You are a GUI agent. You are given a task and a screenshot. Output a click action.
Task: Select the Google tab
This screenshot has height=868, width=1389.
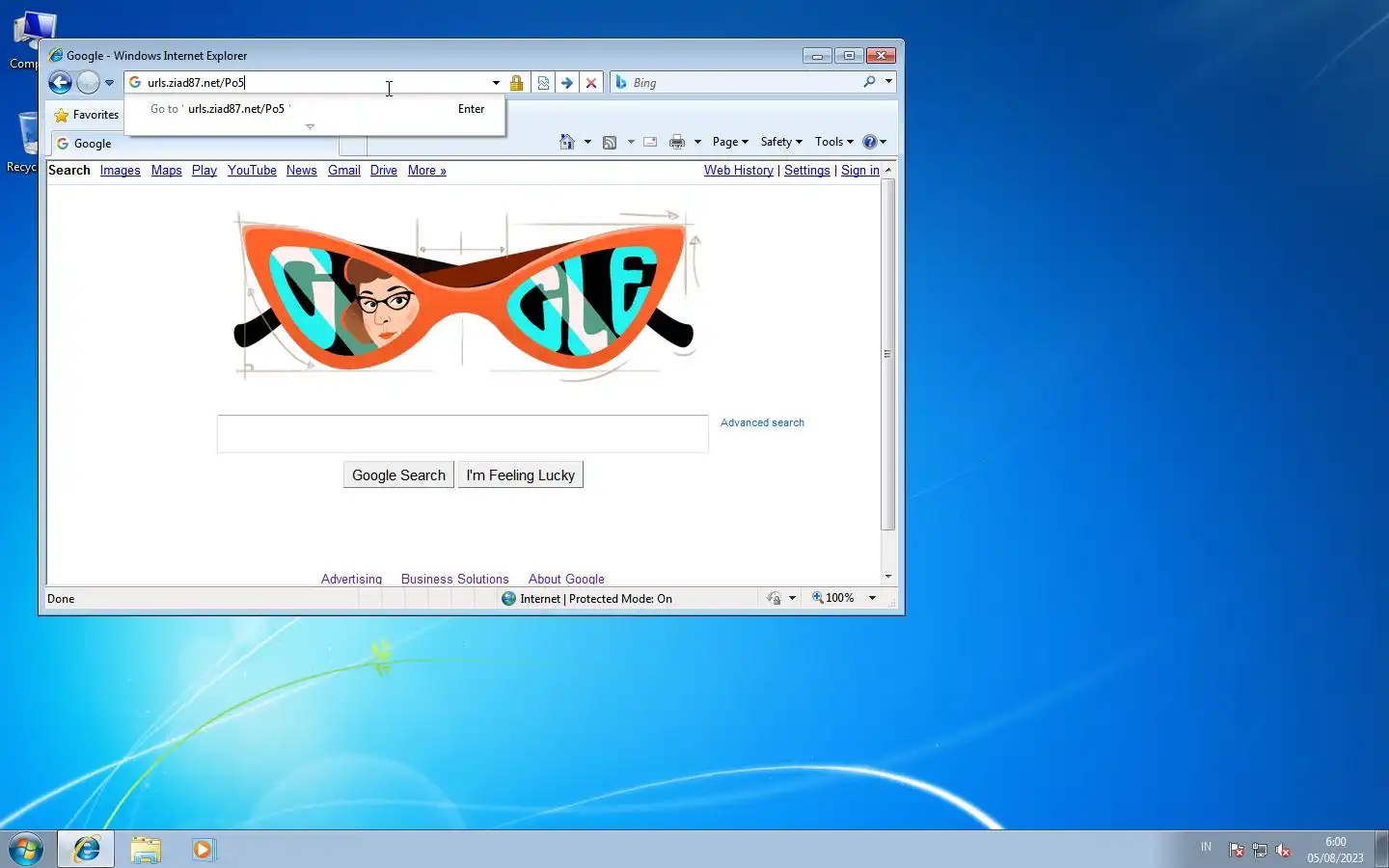coord(194,144)
